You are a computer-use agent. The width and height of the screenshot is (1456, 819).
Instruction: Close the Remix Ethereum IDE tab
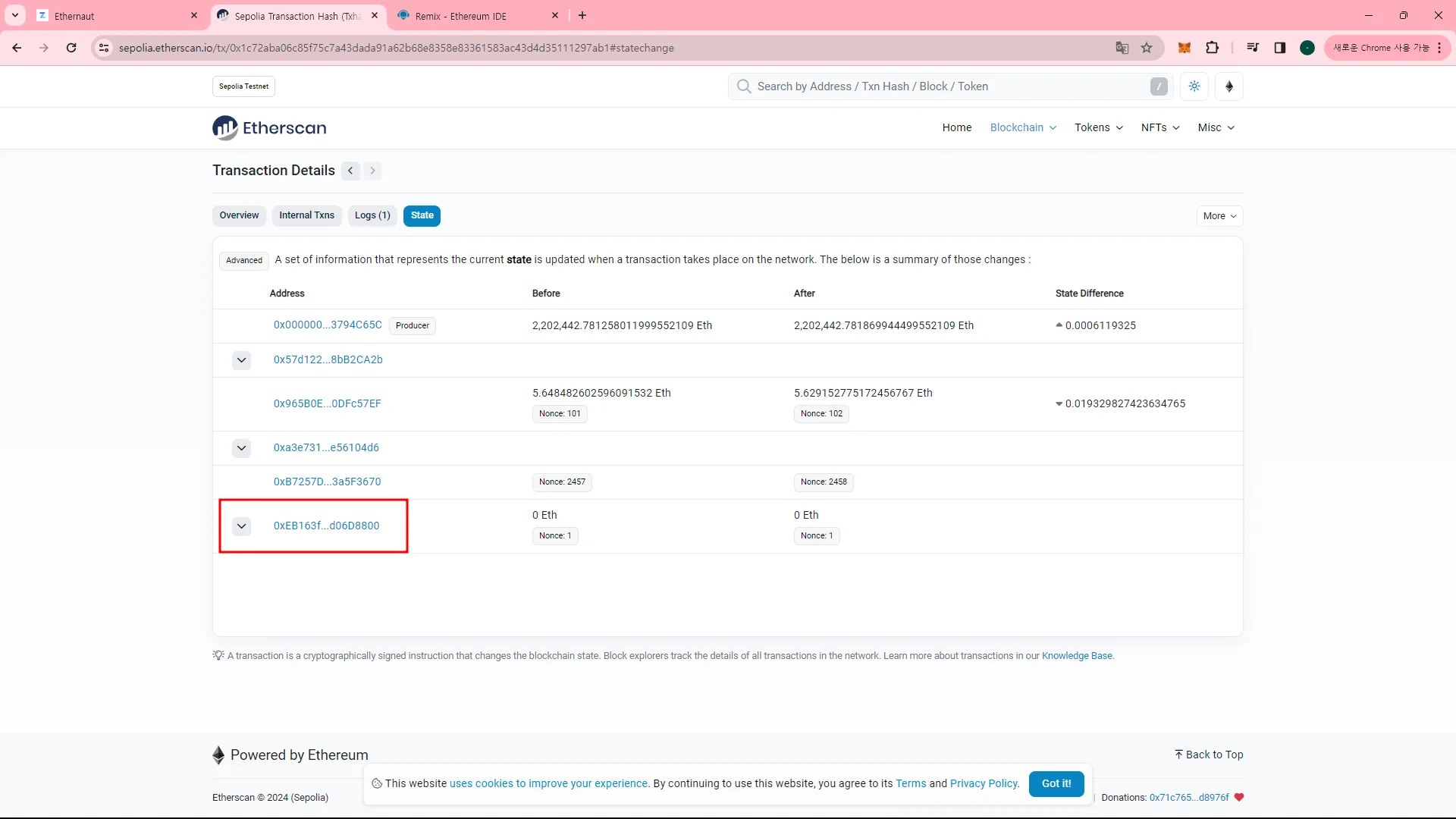[555, 15]
